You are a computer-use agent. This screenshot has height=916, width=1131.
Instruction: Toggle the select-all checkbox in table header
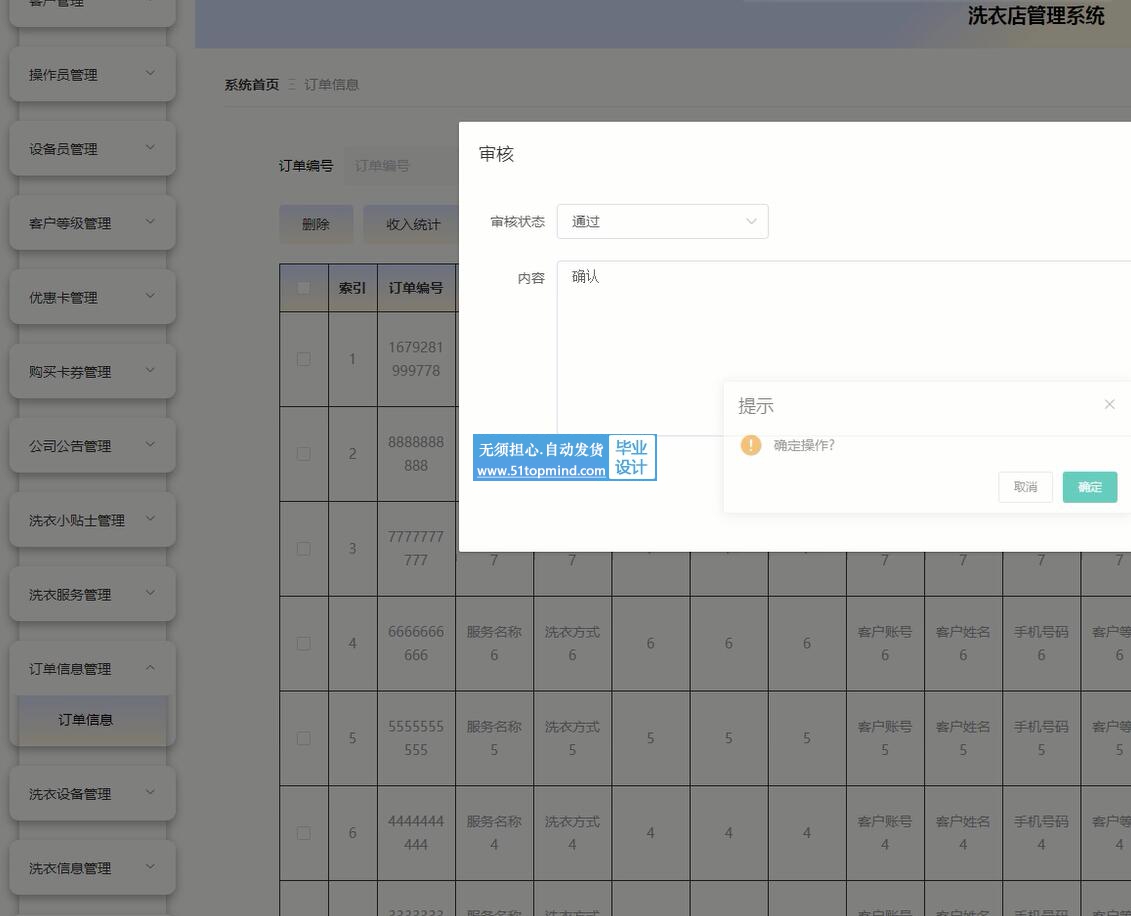click(x=304, y=288)
